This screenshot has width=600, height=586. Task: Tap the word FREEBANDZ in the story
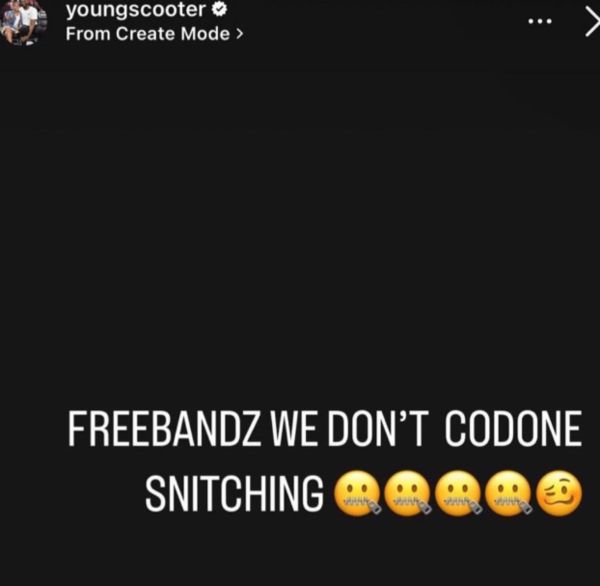162,429
